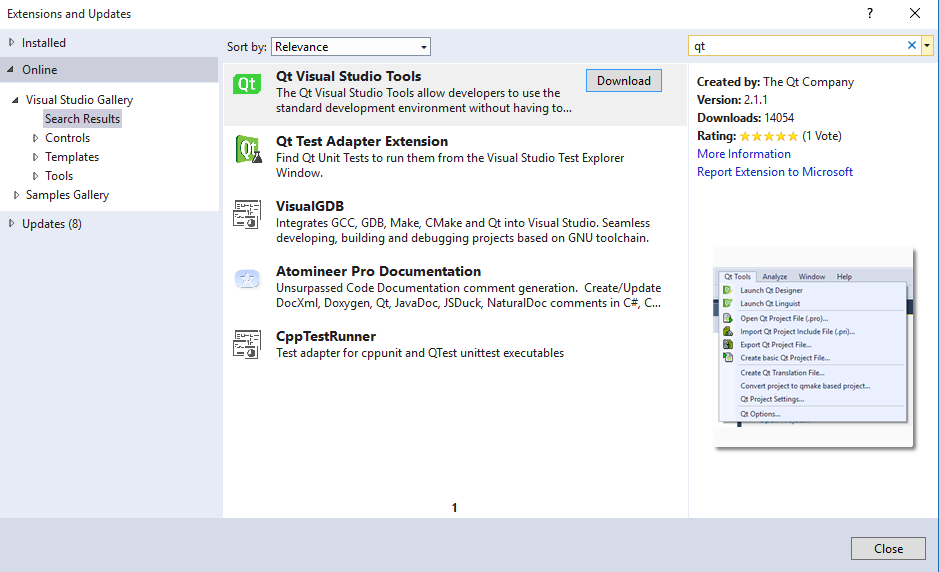Click the Version 2.1.1 text

pos(732,100)
